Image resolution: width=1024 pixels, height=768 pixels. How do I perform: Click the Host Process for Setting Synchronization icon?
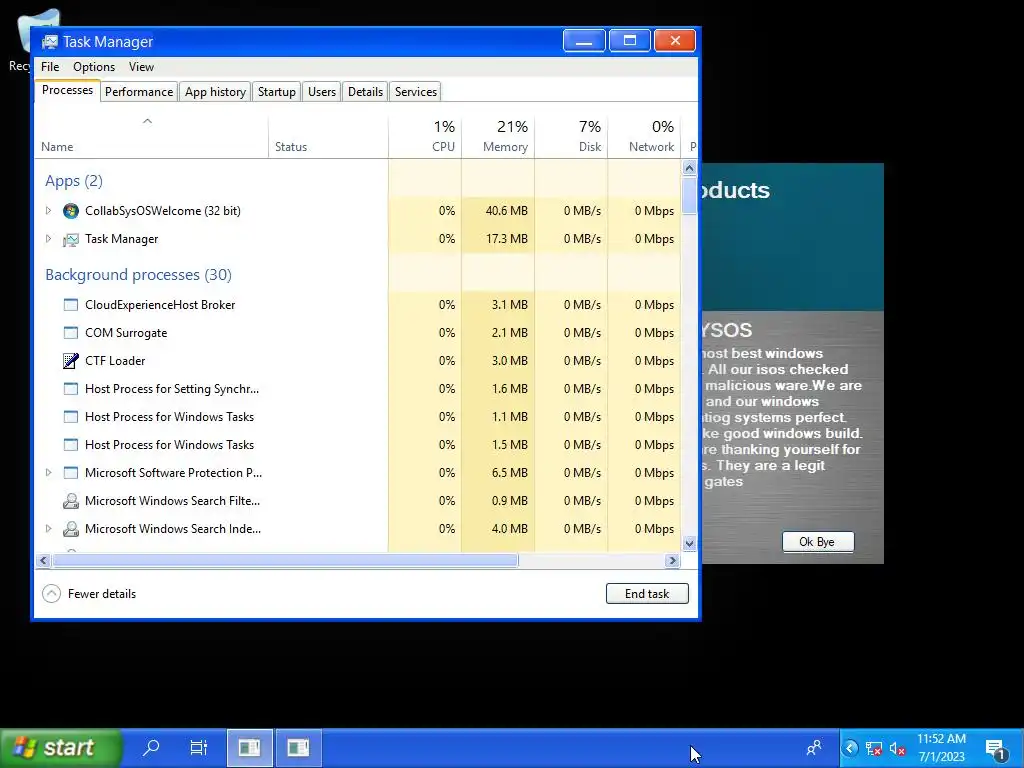pyautogui.click(x=71, y=389)
